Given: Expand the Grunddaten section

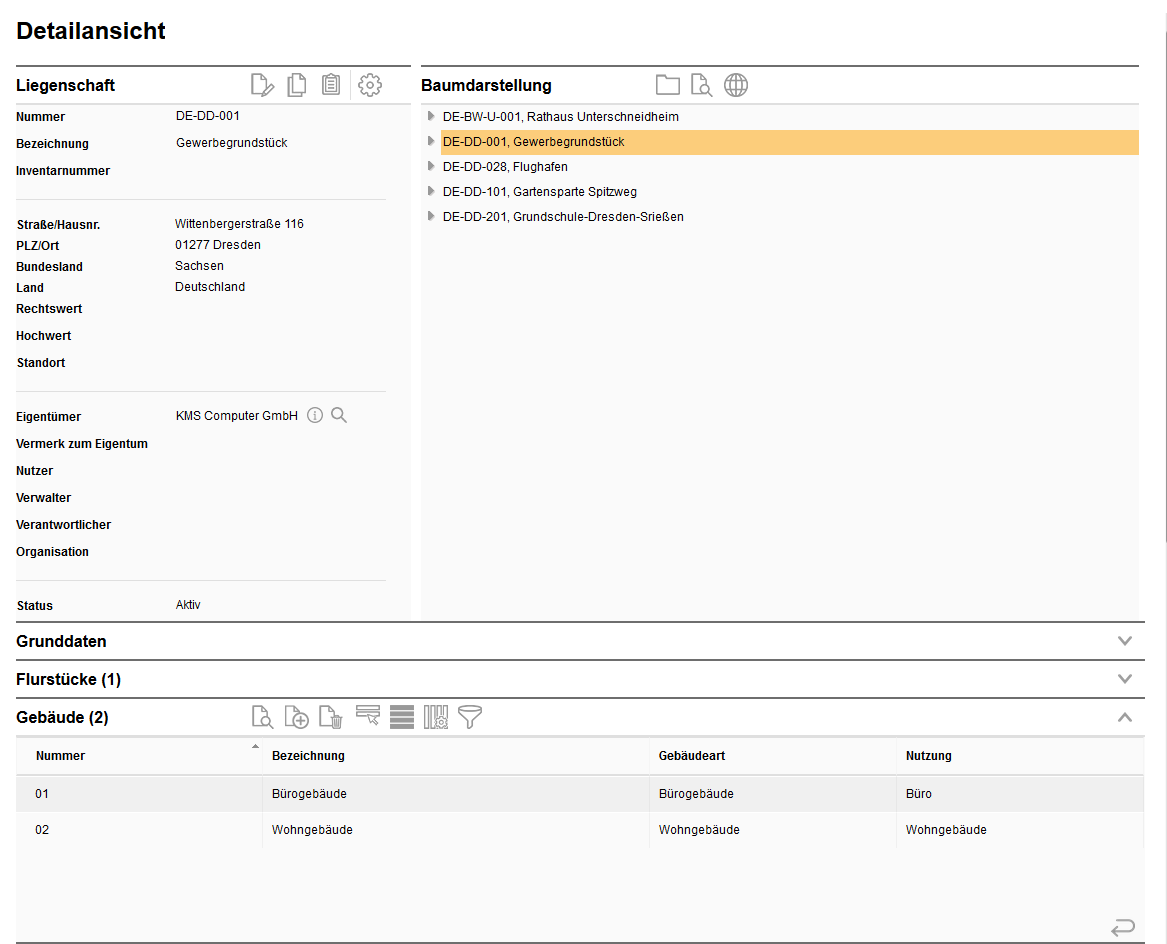Looking at the screenshot, I should (1125, 641).
